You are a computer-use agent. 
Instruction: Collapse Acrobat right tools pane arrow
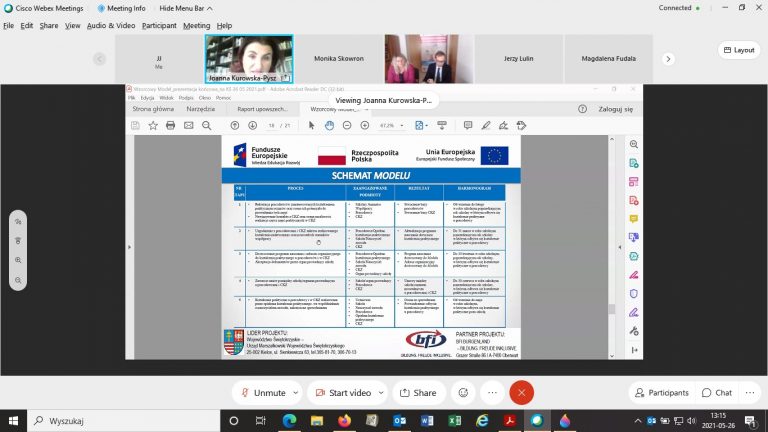pyautogui.click(x=620, y=247)
